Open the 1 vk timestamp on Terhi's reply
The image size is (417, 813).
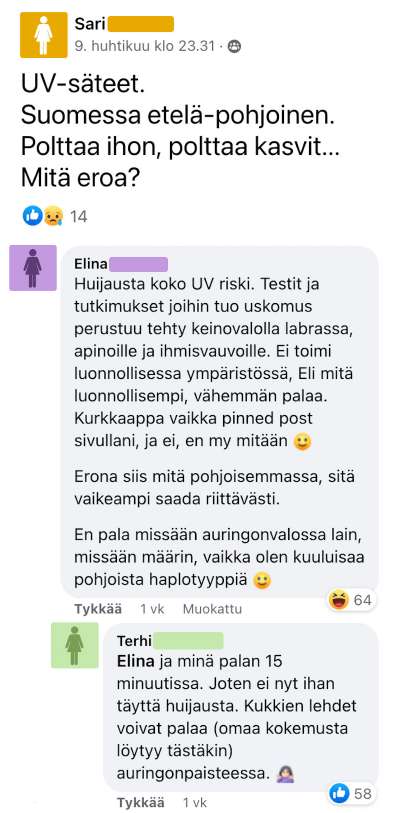(x=194, y=803)
